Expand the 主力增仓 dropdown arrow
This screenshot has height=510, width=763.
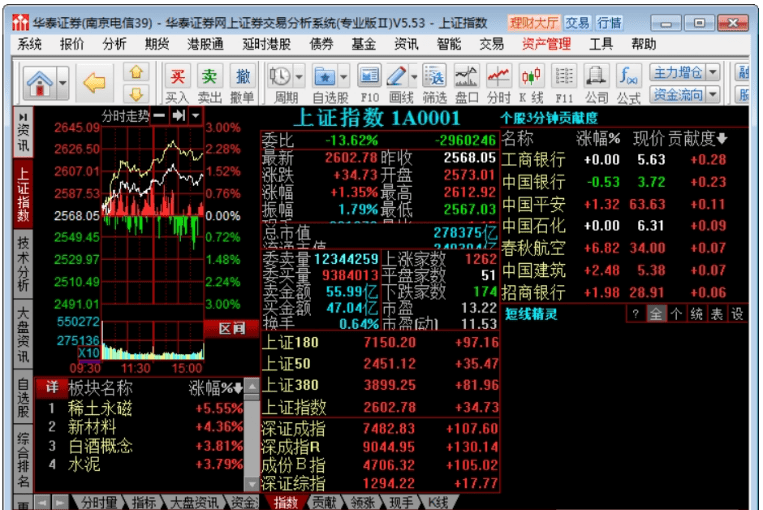pos(713,73)
